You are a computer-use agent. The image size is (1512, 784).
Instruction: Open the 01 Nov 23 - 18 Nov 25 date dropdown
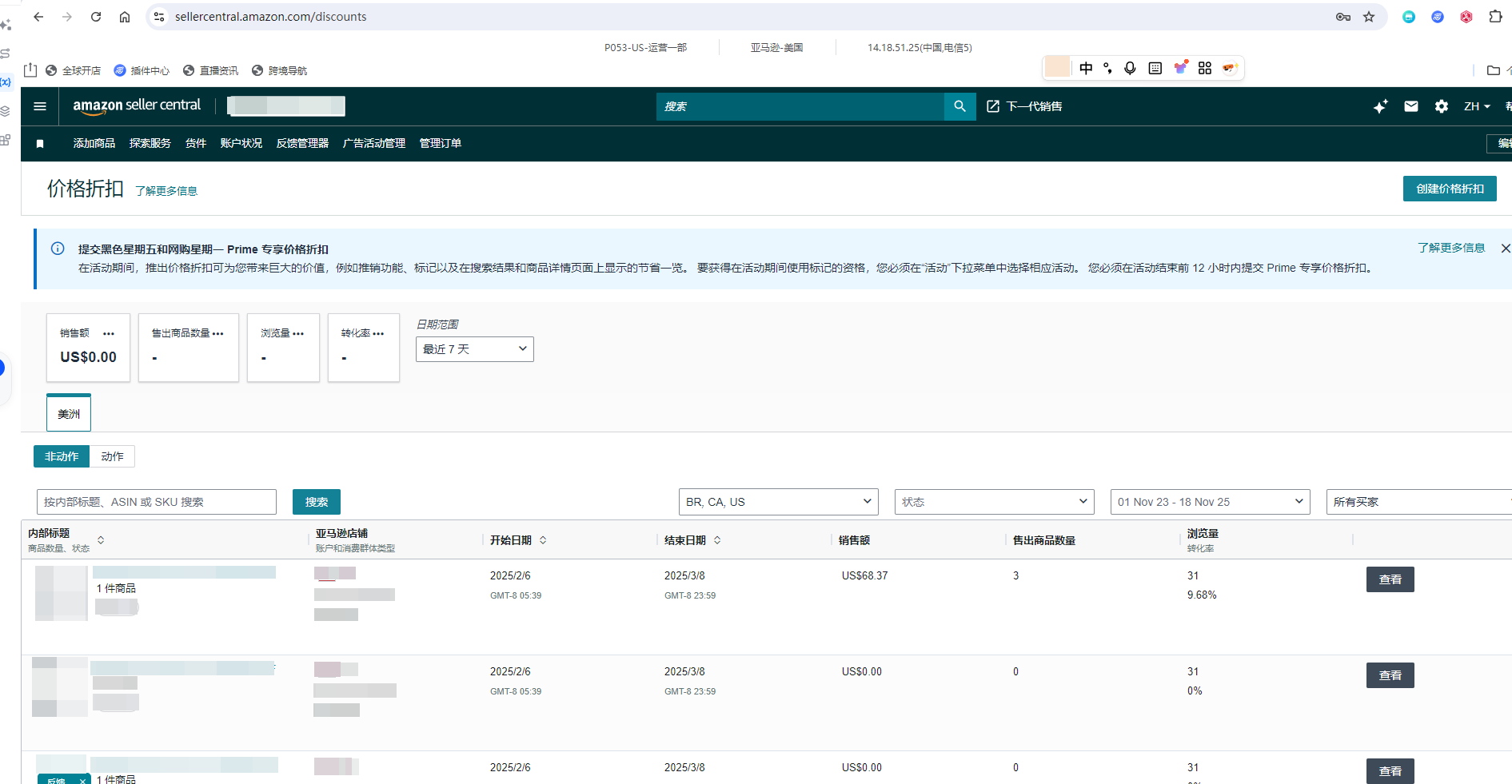[1211, 502]
